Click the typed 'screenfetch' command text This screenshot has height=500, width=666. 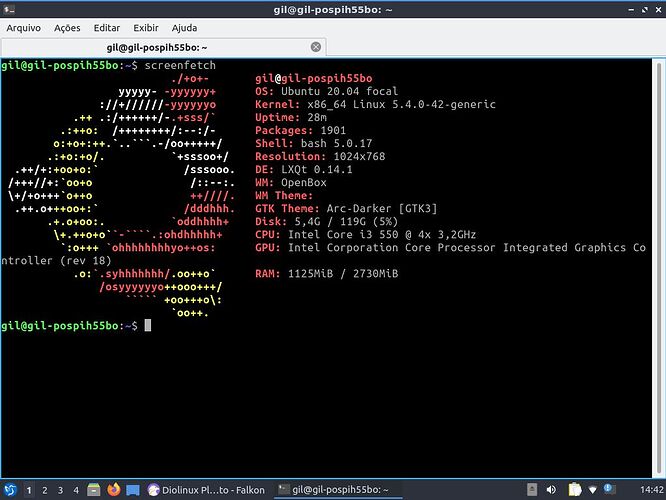click(180, 65)
